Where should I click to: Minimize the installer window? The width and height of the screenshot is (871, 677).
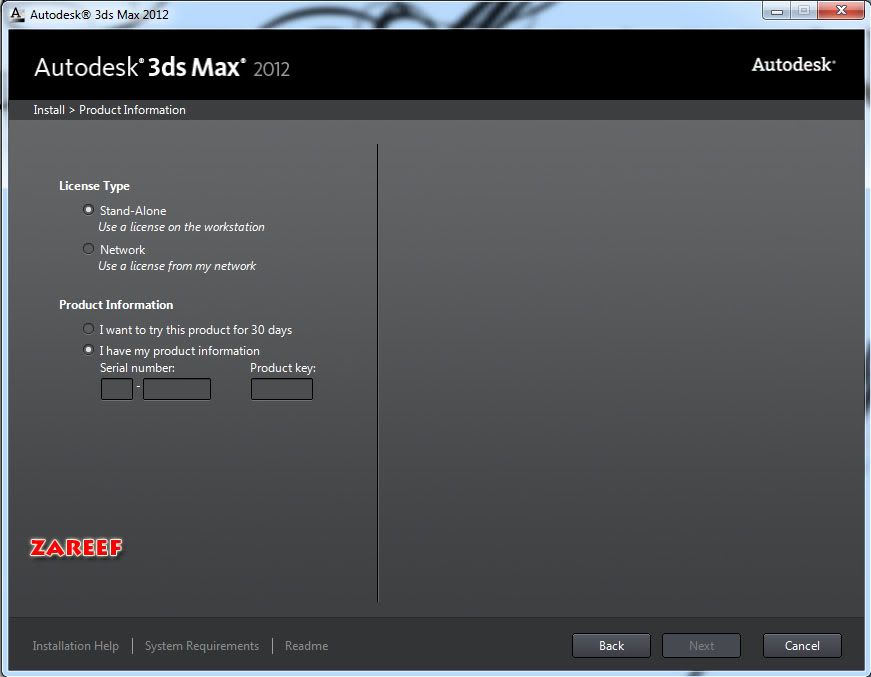tap(776, 11)
